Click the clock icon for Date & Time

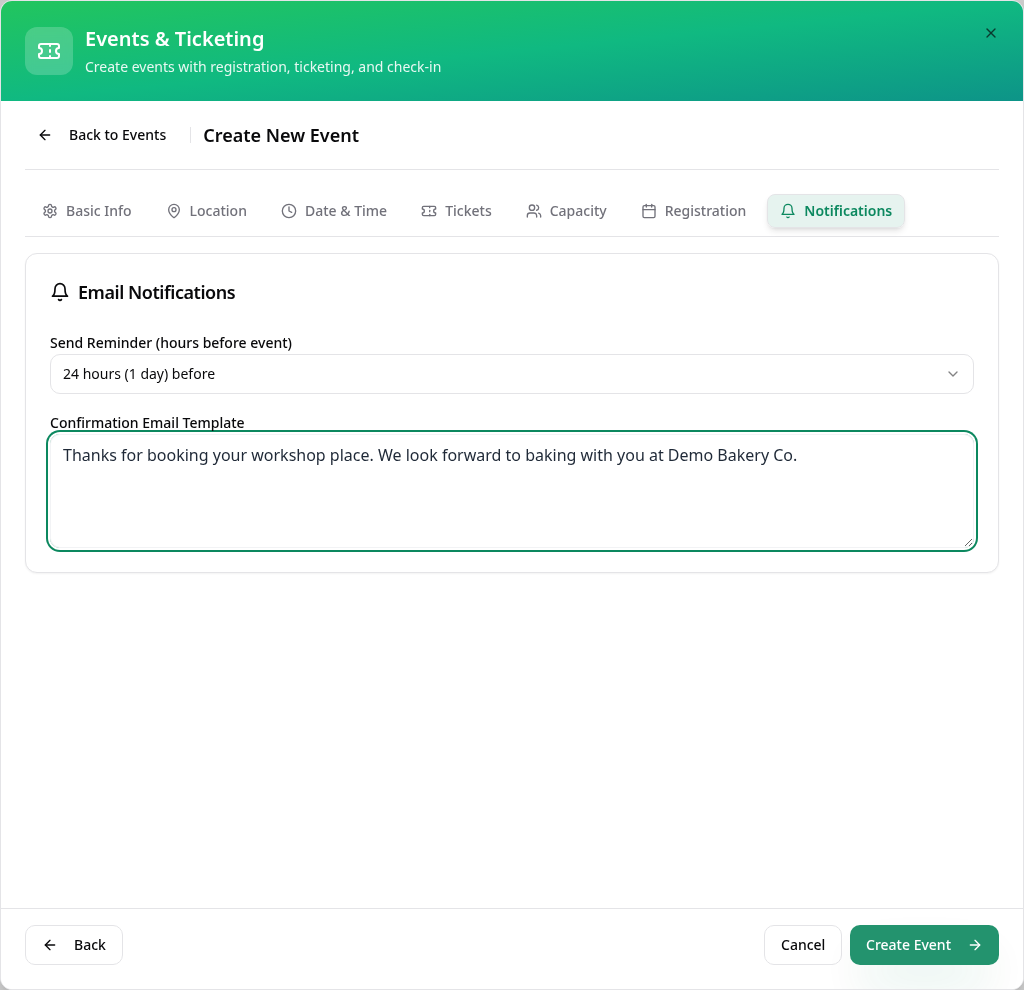coord(289,211)
